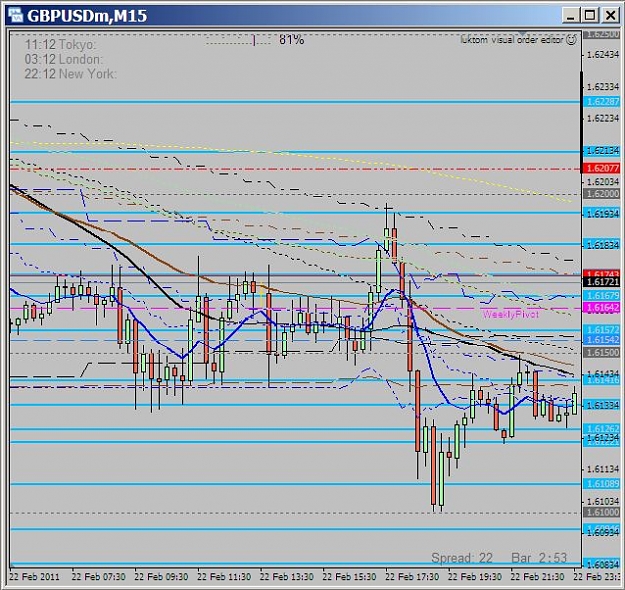Click the '22 Feb 07:30' time axis label

[98, 577]
